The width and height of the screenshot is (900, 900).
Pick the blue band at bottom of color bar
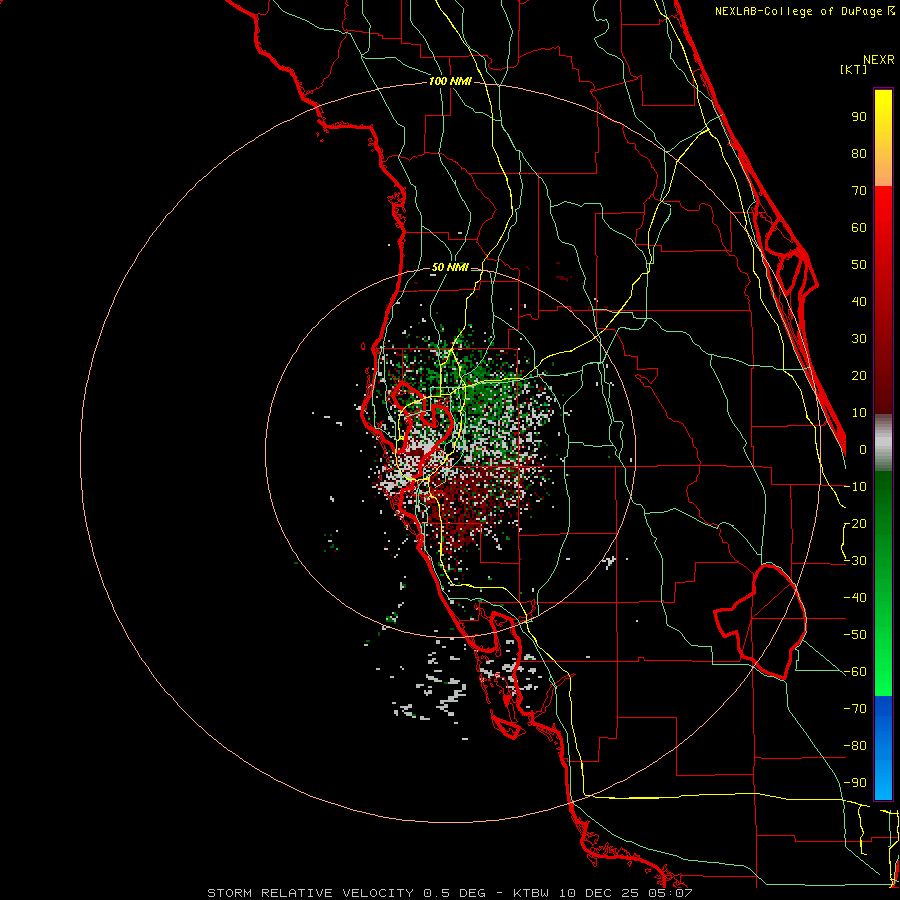[883, 748]
